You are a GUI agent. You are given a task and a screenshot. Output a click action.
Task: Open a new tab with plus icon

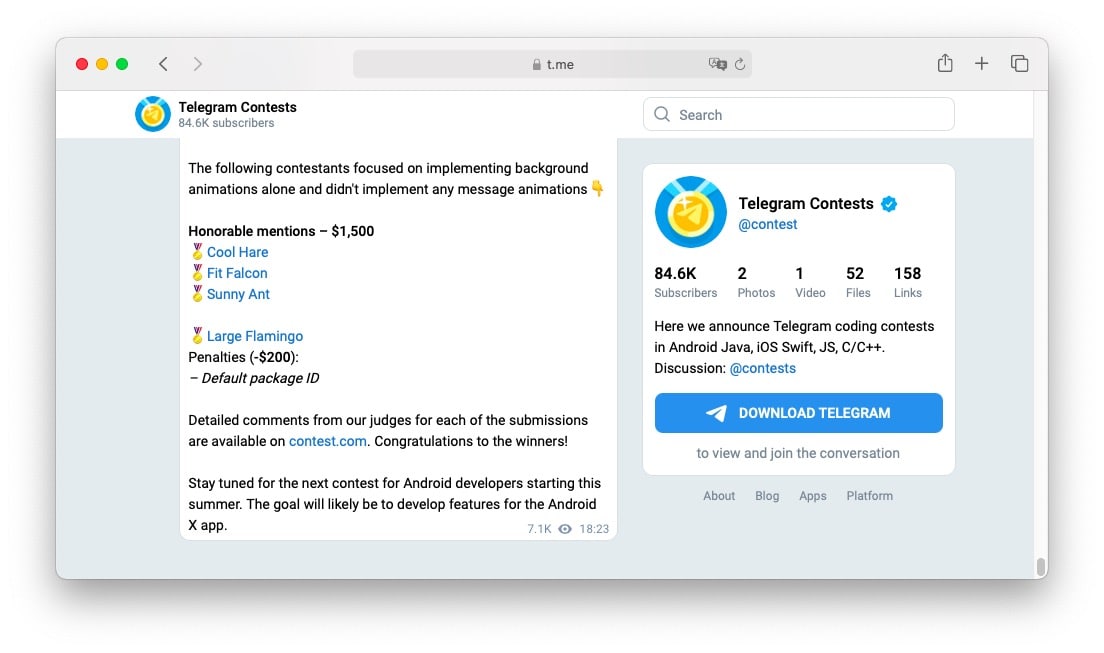pyautogui.click(x=982, y=64)
